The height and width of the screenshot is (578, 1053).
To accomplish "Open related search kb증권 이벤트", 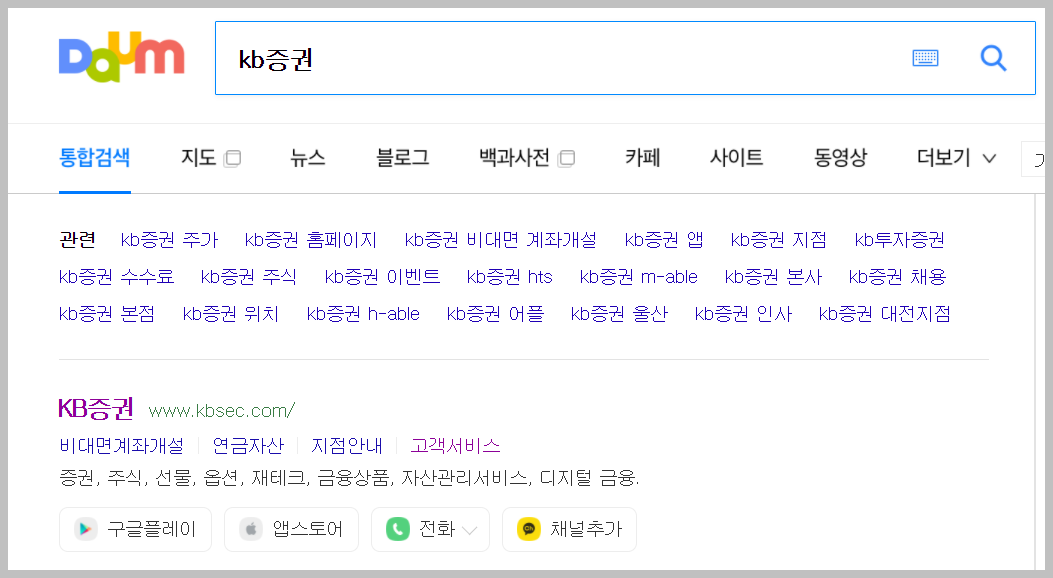I will [382, 277].
